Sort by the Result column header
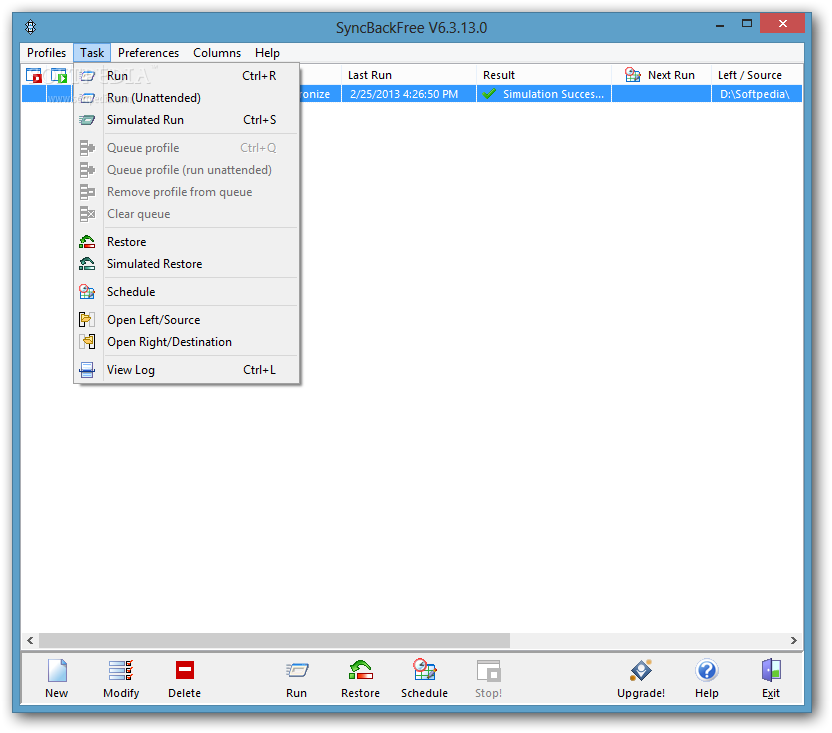Screen dimensions: 832x733 [544, 75]
